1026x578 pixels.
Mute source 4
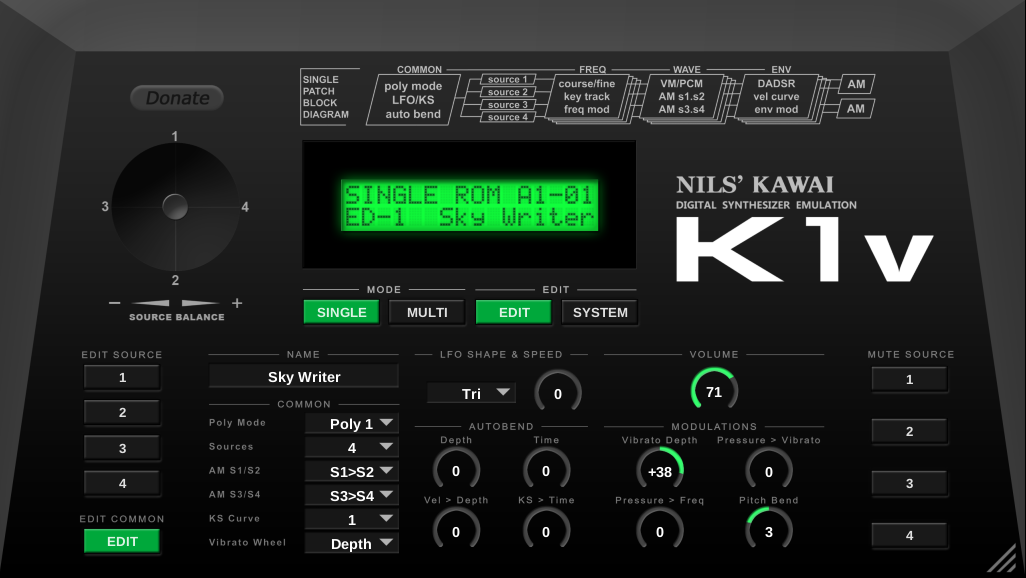(910, 535)
